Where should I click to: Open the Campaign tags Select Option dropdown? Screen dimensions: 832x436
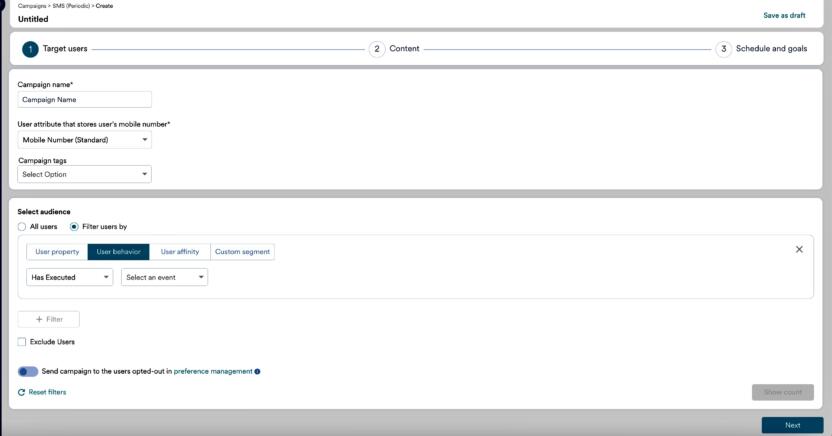(x=84, y=174)
